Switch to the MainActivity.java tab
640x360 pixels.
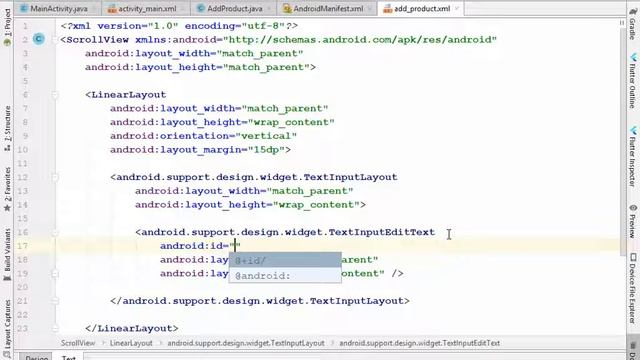(x=58, y=8)
